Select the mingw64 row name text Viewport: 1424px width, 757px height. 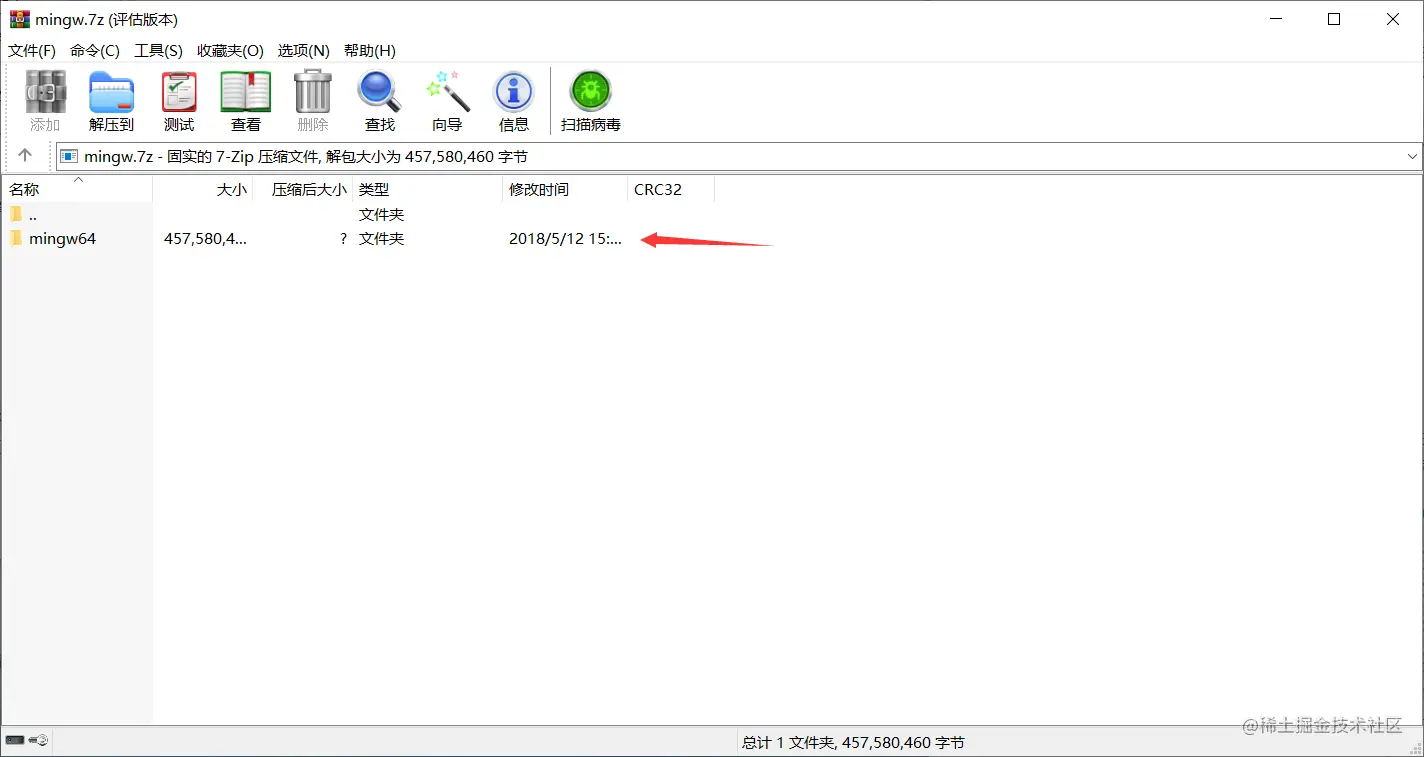(63, 239)
